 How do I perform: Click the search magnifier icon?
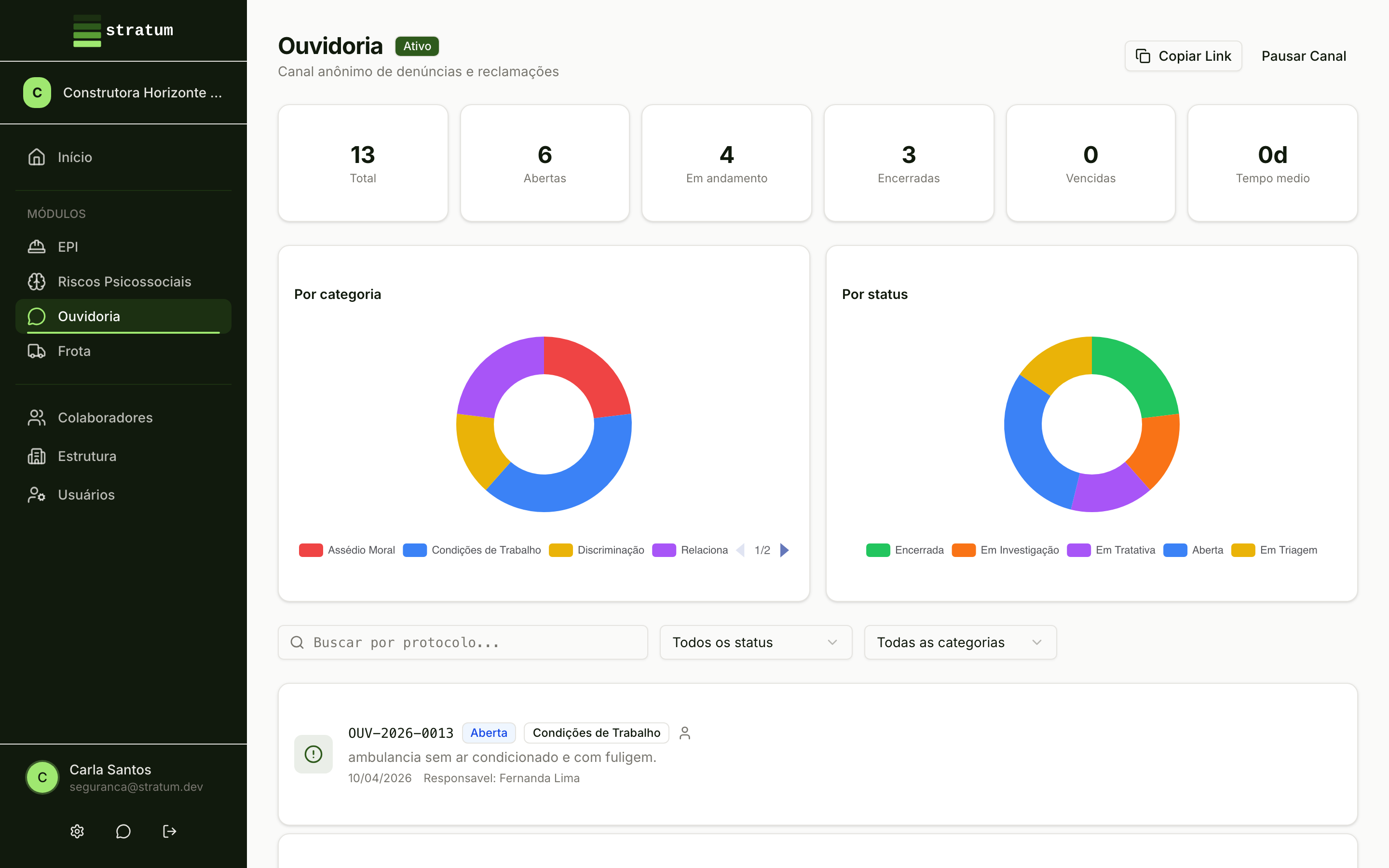(x=297, y=642)
